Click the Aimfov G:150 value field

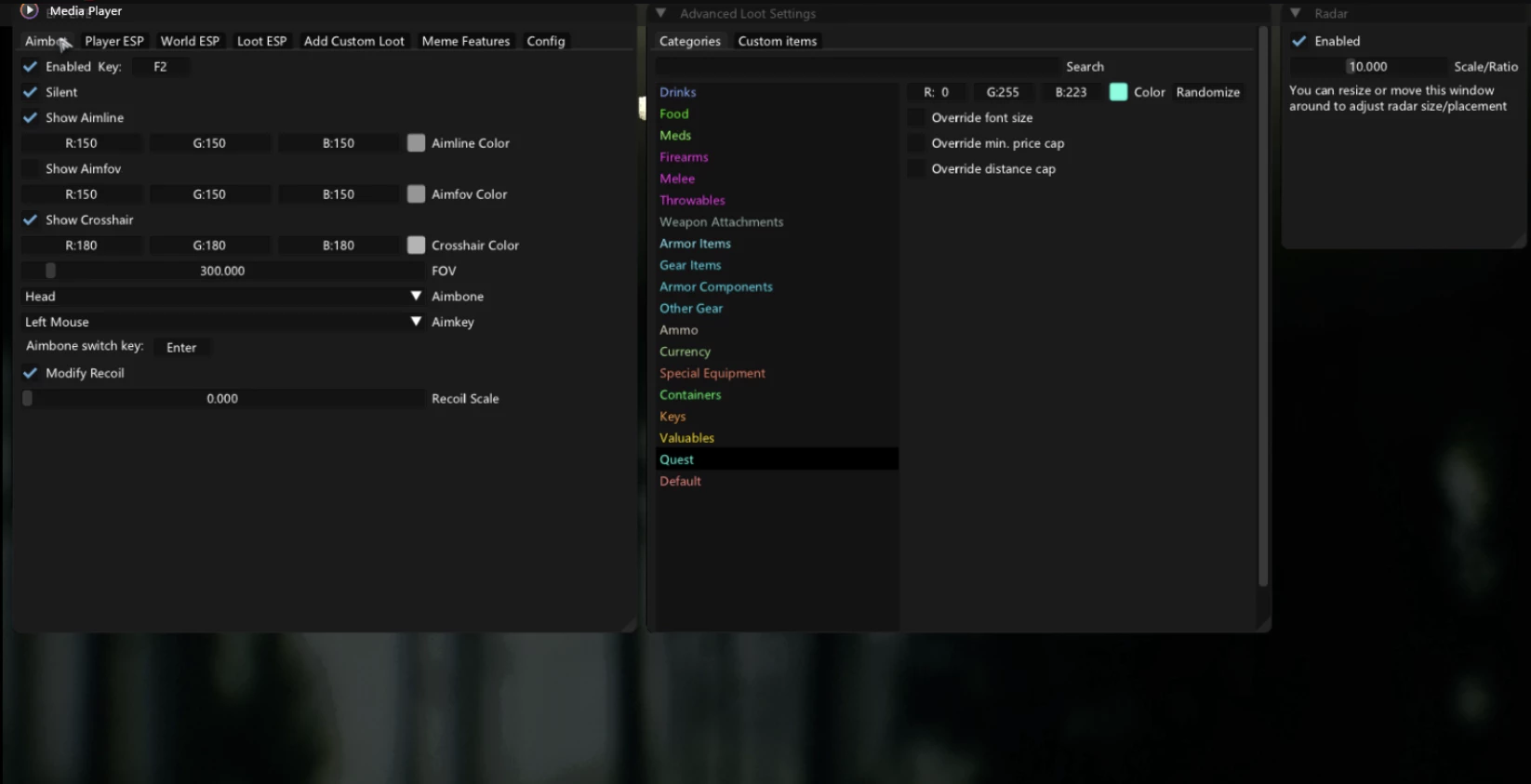click(x=209, y=194)
